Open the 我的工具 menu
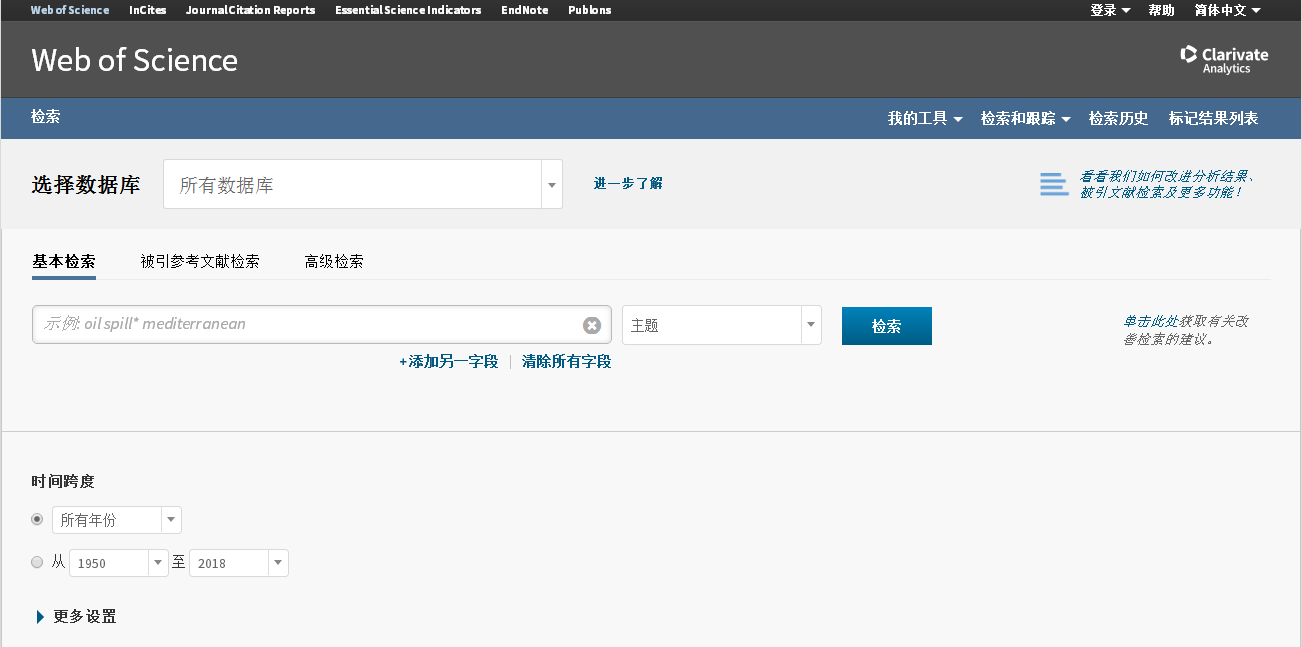The image size is (1302, 647). click(x=925, y=118)
